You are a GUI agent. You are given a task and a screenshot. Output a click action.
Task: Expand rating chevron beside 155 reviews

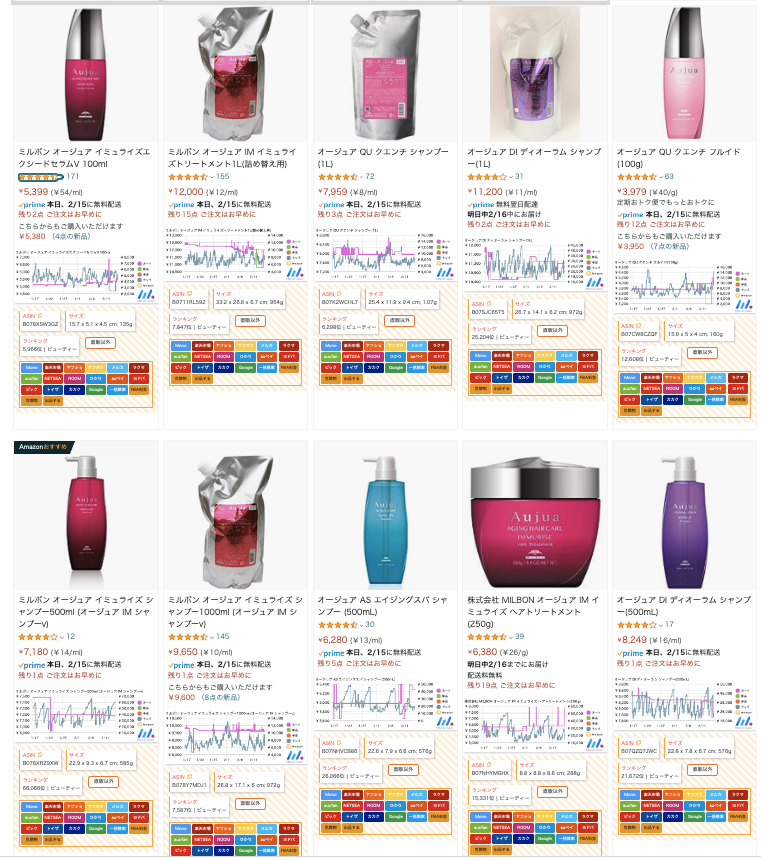pyautogui.click(x=212, y=177)
